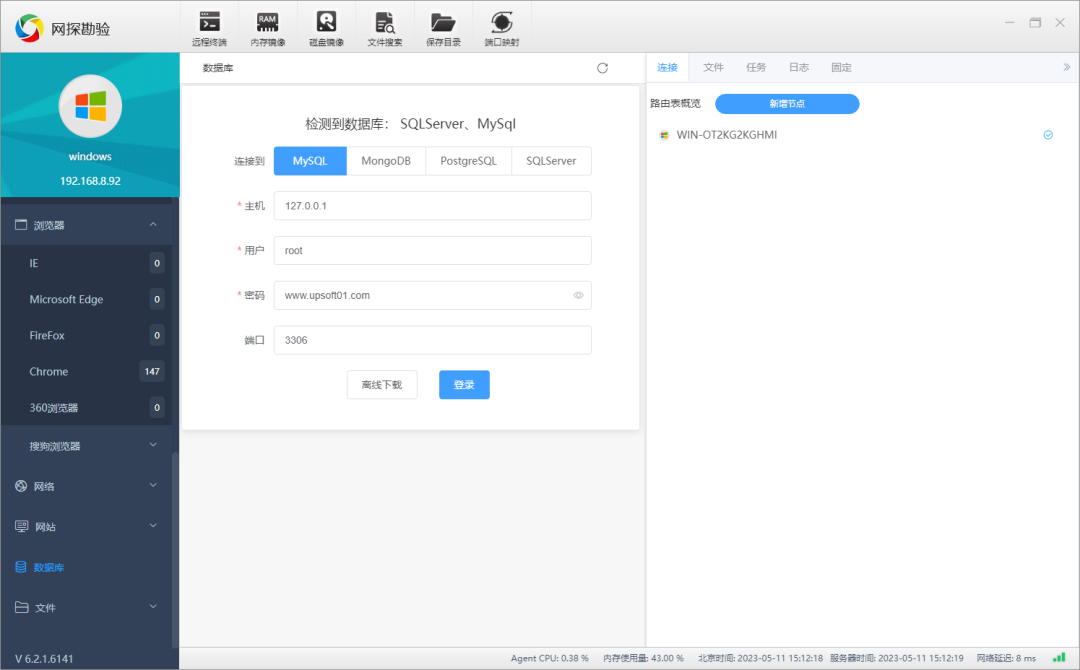
Task: Switch to the 日志 tab
Action: point(798,67)
